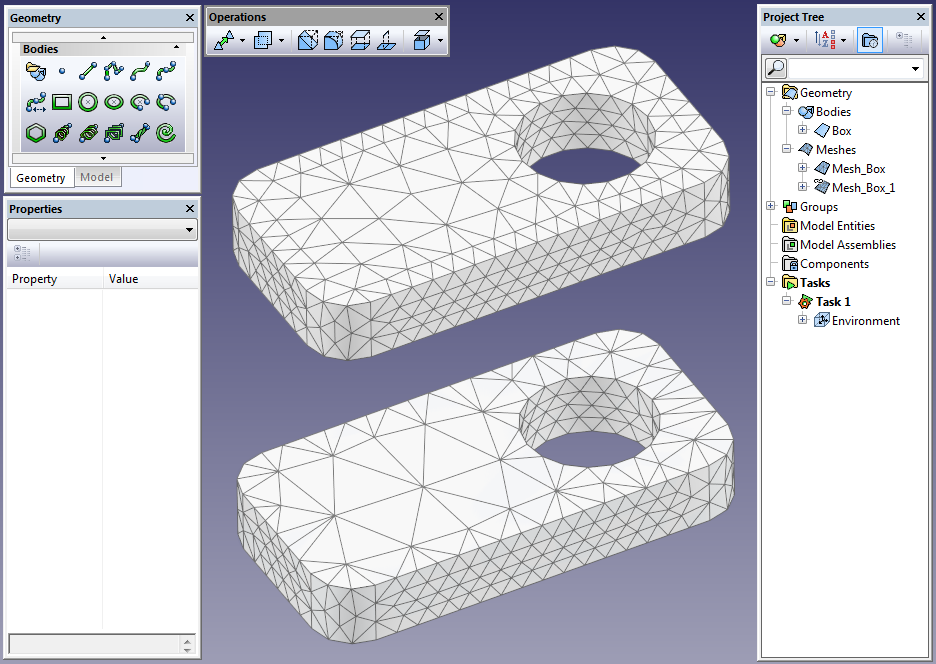The image size is (936, 664).
Task: Expand the Mesh_Box tree node
Action: [x=802, y=169]
